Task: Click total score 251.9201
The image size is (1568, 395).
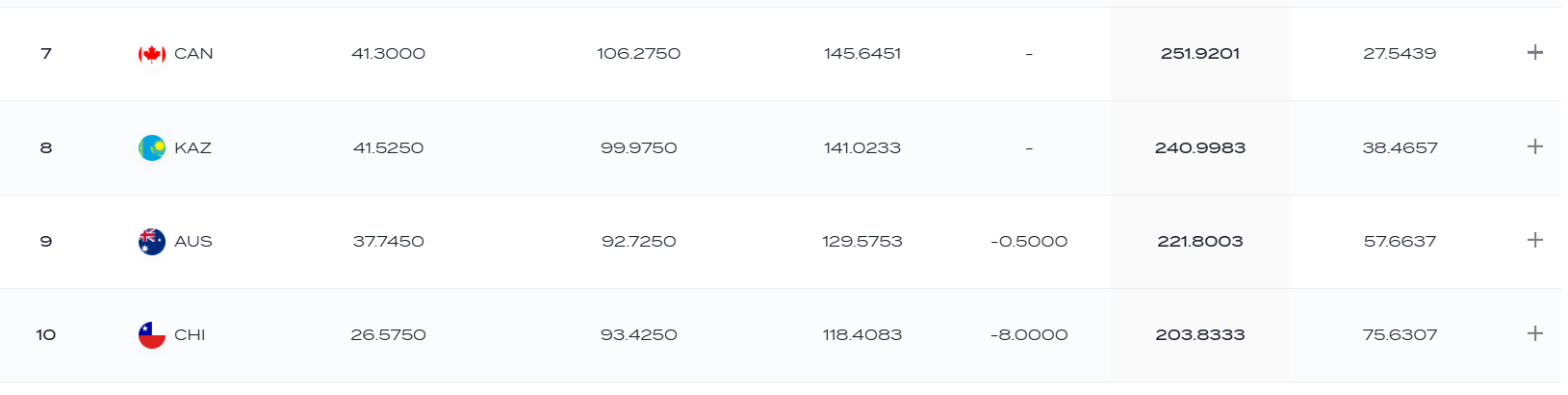Action: click(1200, 54)
